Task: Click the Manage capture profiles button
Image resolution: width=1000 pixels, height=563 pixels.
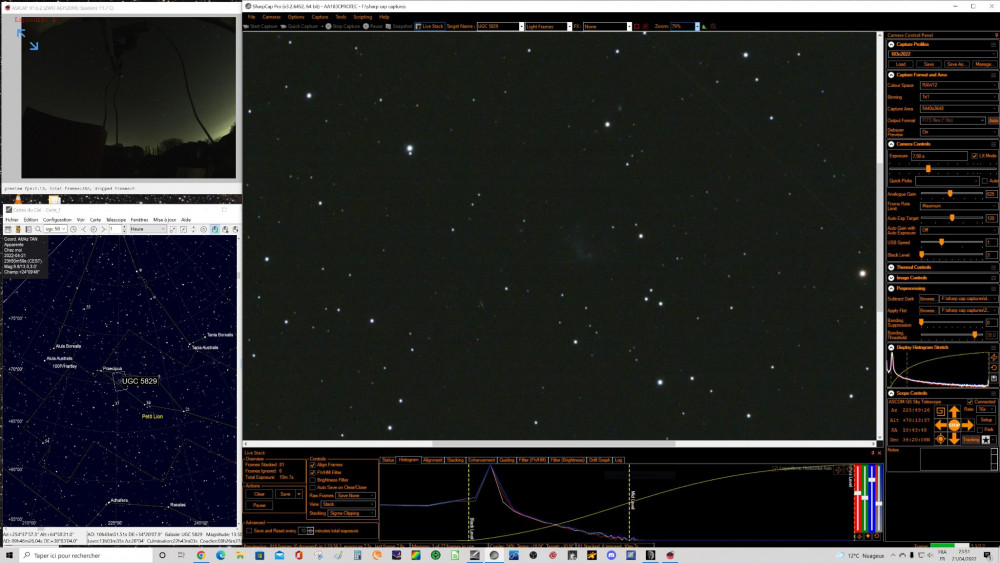Action: coord(983,64)
